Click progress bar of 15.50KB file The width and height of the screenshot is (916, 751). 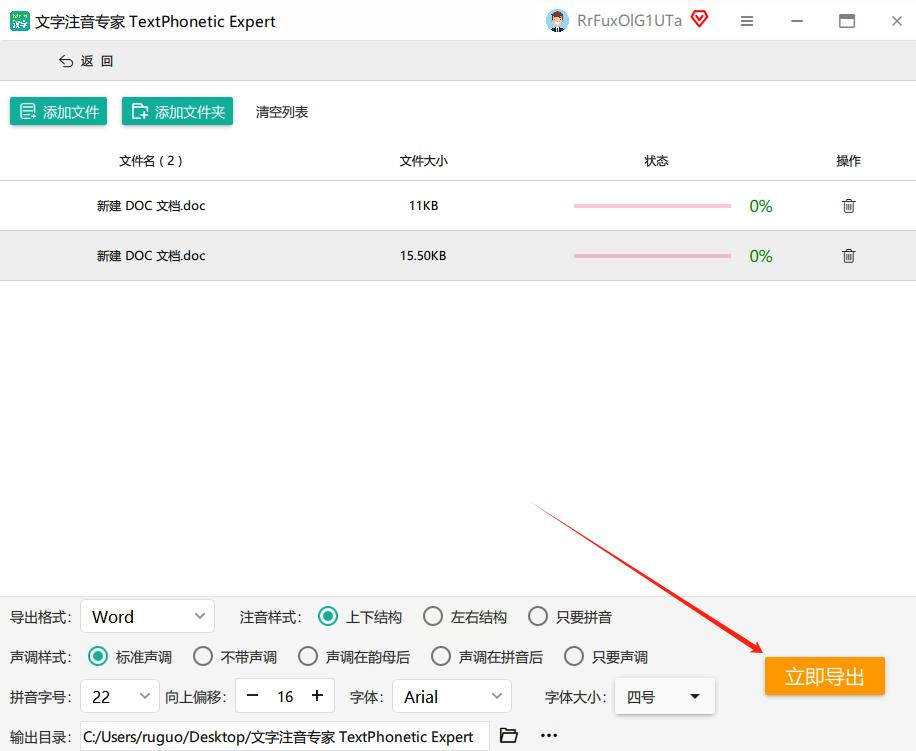coord(653,256)
